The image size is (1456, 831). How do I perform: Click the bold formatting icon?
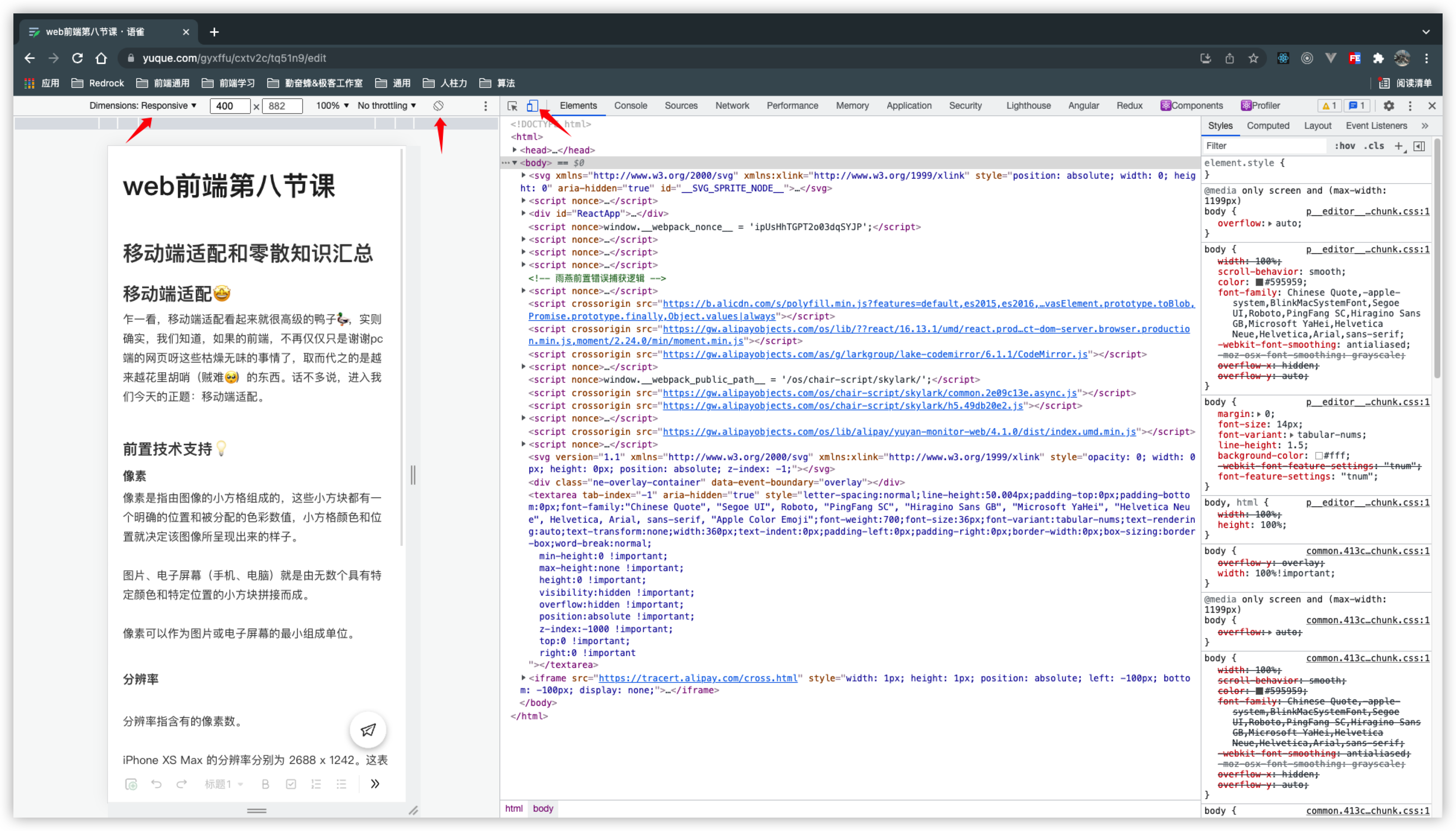coord(265,784)
